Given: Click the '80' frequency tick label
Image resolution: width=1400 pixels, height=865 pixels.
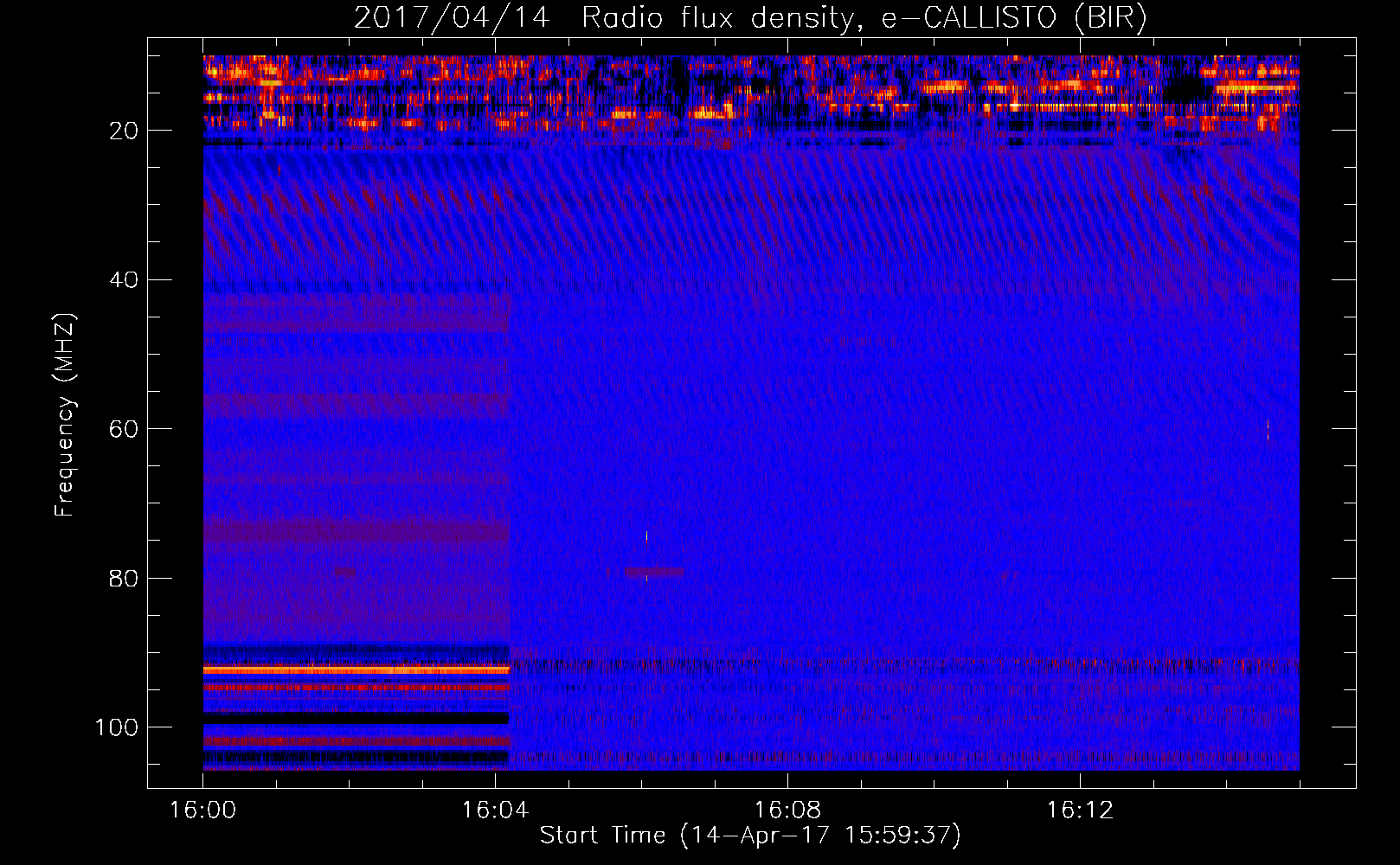Looking at the screenshot, I should [124, 579].
